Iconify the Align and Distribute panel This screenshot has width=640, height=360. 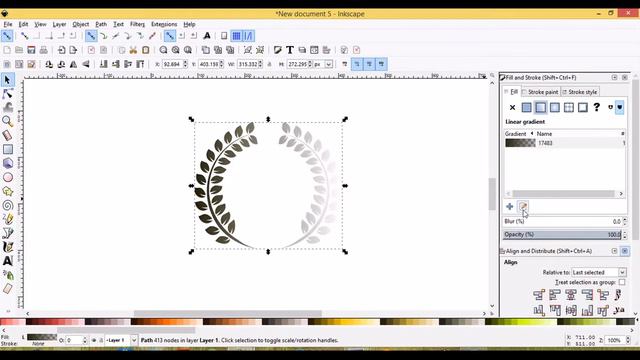(x=614, y=251)
